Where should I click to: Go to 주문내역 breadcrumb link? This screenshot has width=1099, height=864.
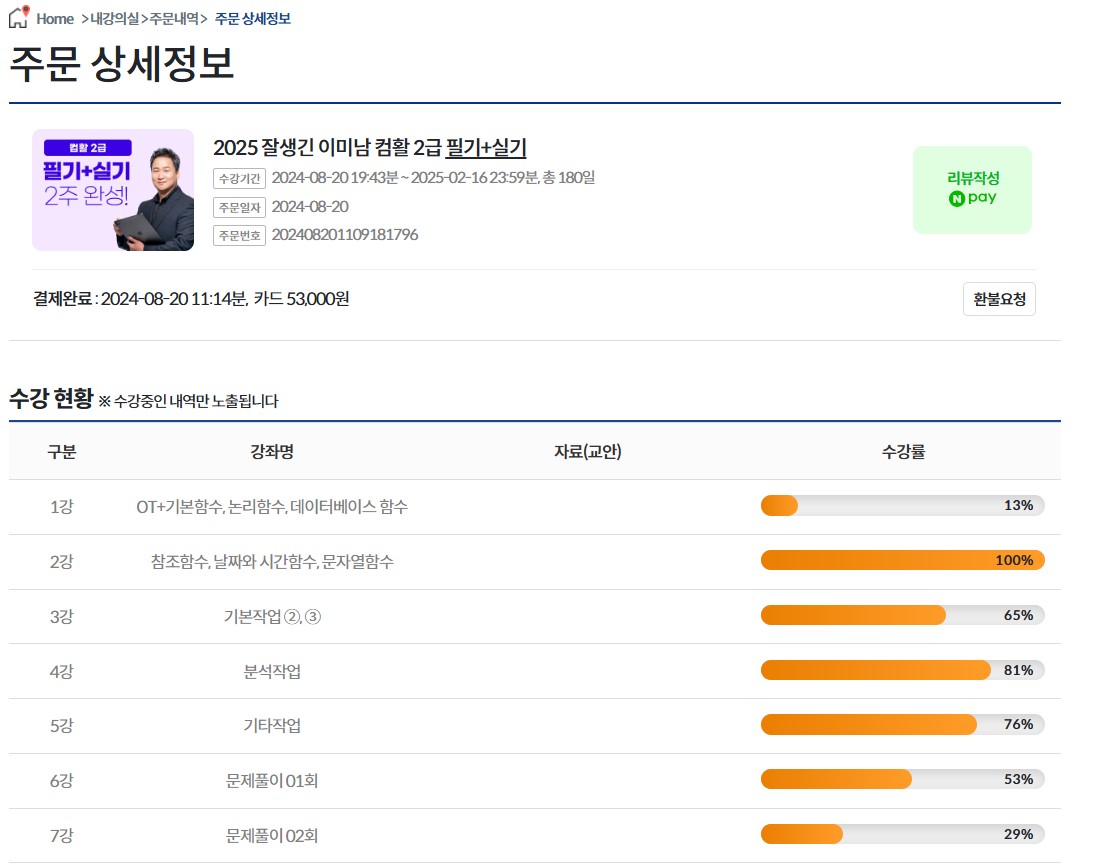(x=174, y=19)
